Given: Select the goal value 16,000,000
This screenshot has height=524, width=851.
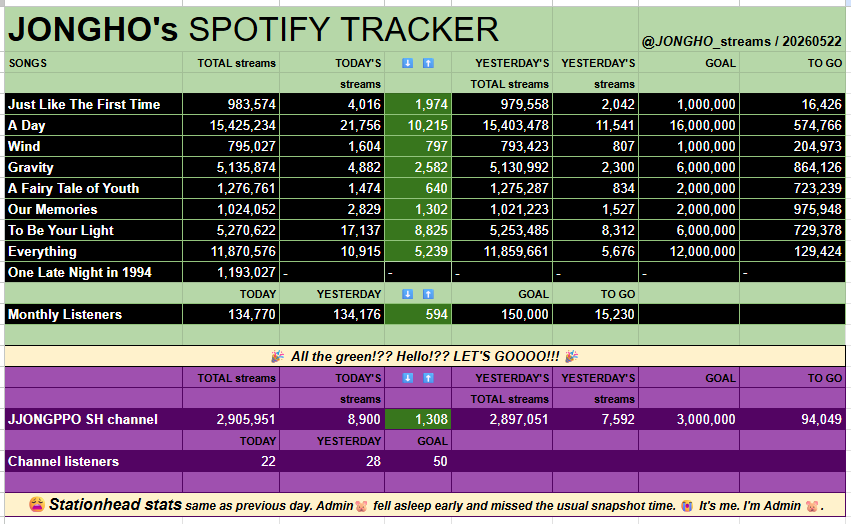Looking at the screenshot, I should (x=689, y=125).
